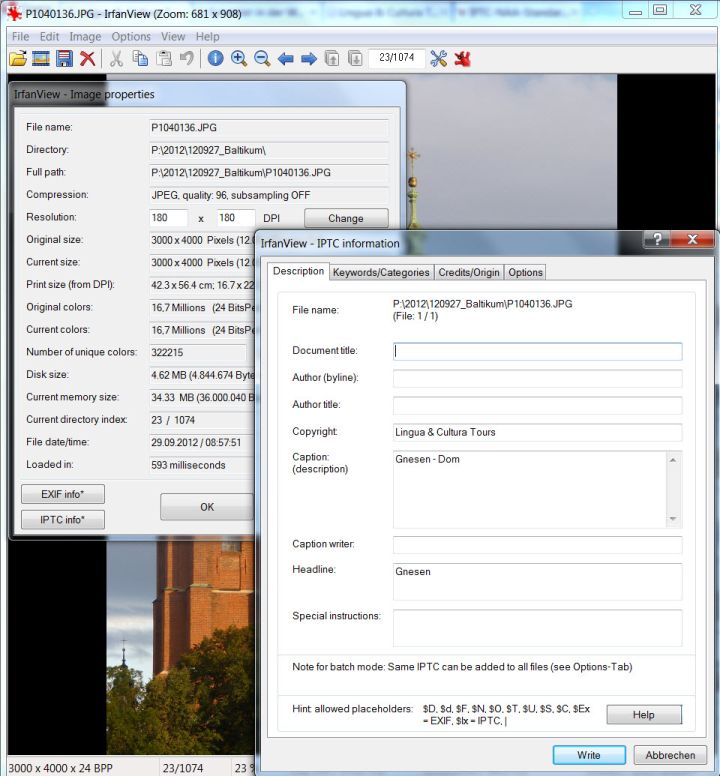Go to previous image with the left arrow
The width and height of the screenshot is (720, 776).
pyautogui.click(x=286, y=59)
